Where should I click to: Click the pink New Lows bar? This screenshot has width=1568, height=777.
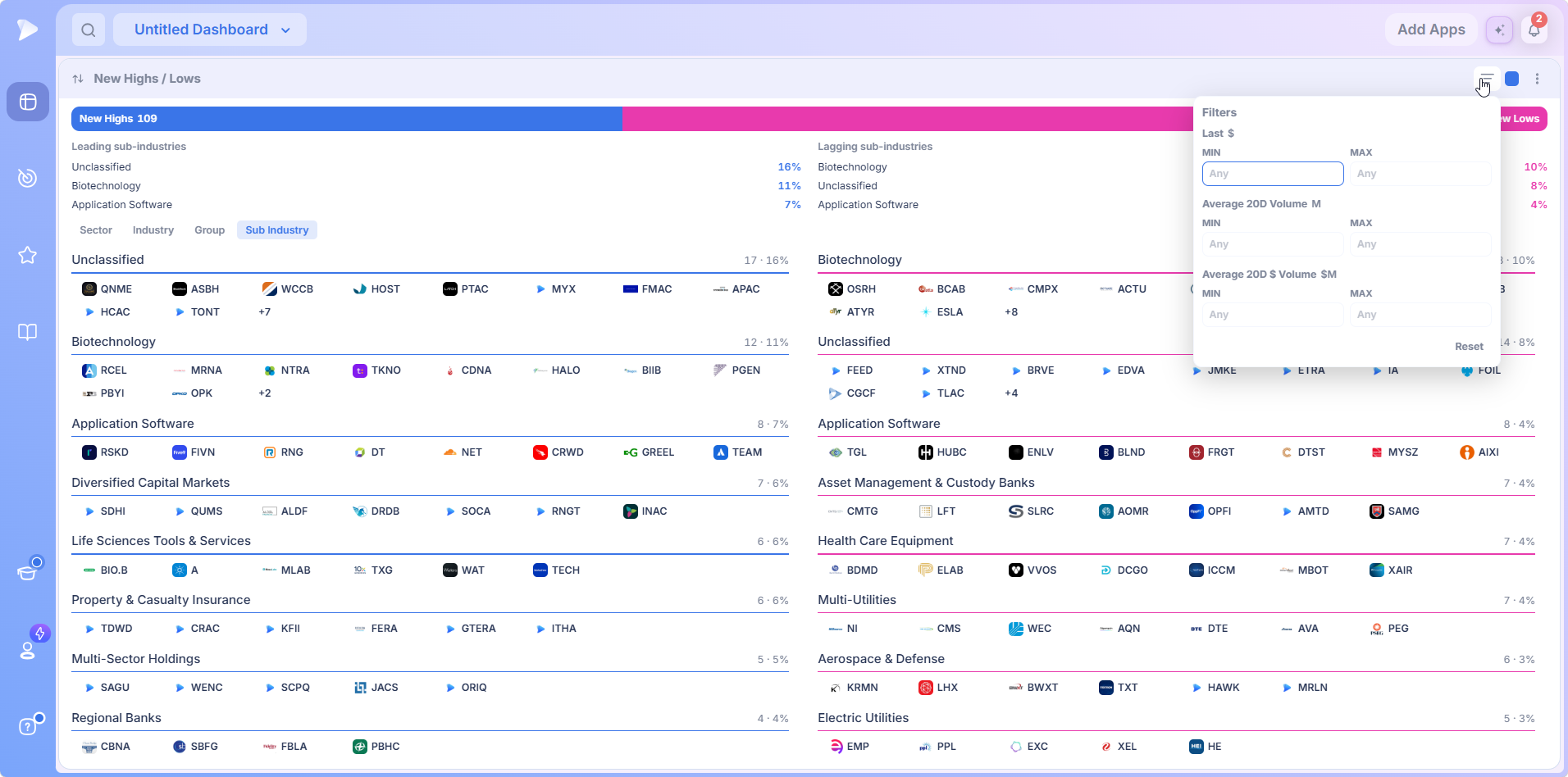coord(1085,119)
